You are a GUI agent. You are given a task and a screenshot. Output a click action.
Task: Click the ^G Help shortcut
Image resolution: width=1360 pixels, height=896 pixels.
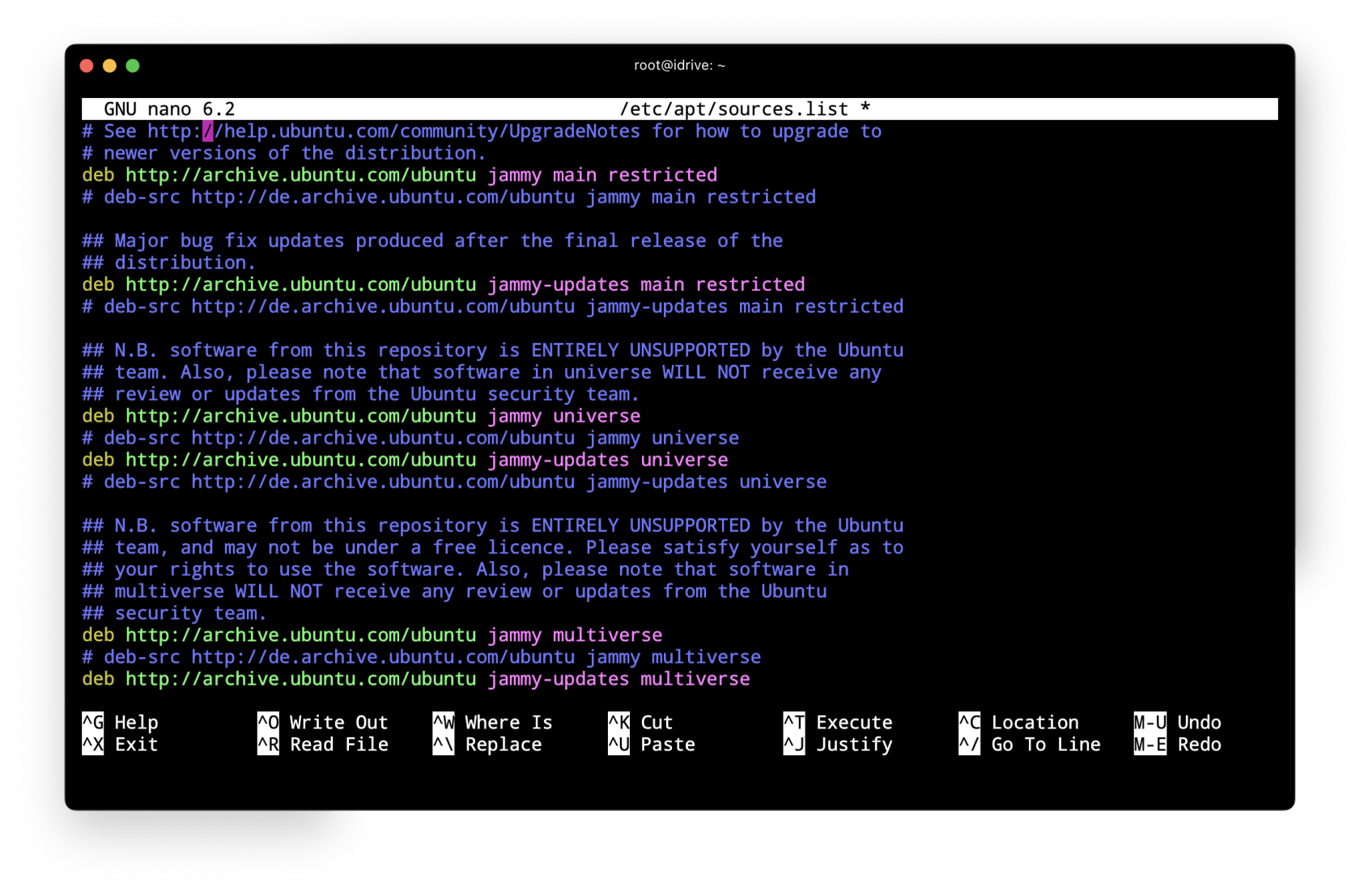coord(120,722)
